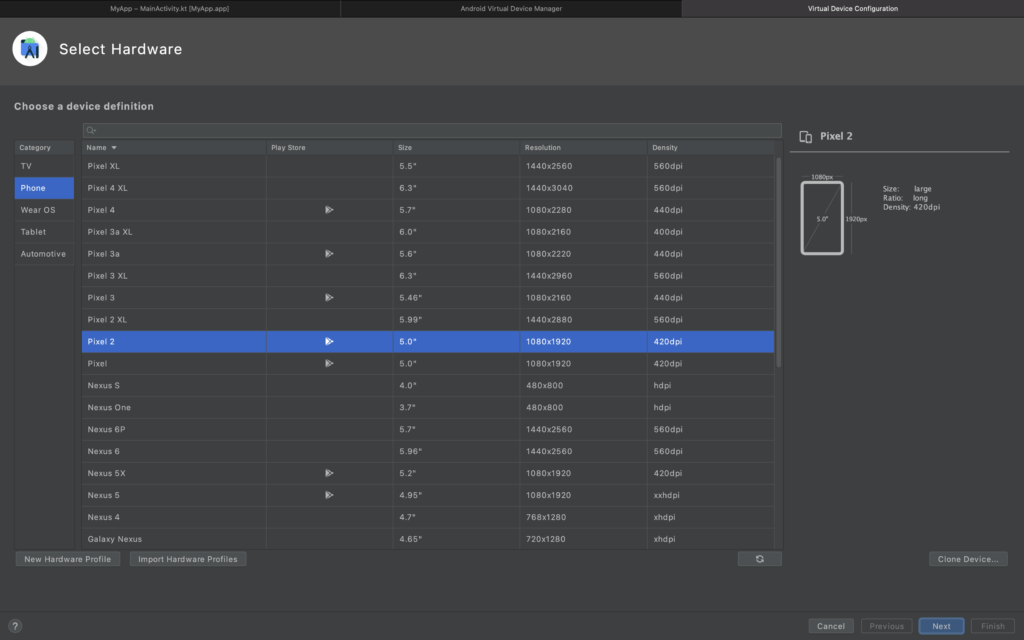This screenshot has height=640, width=1024.
Task: Click the Play Store icon in Nexus 5X row
Action: (x=329, y=473)
